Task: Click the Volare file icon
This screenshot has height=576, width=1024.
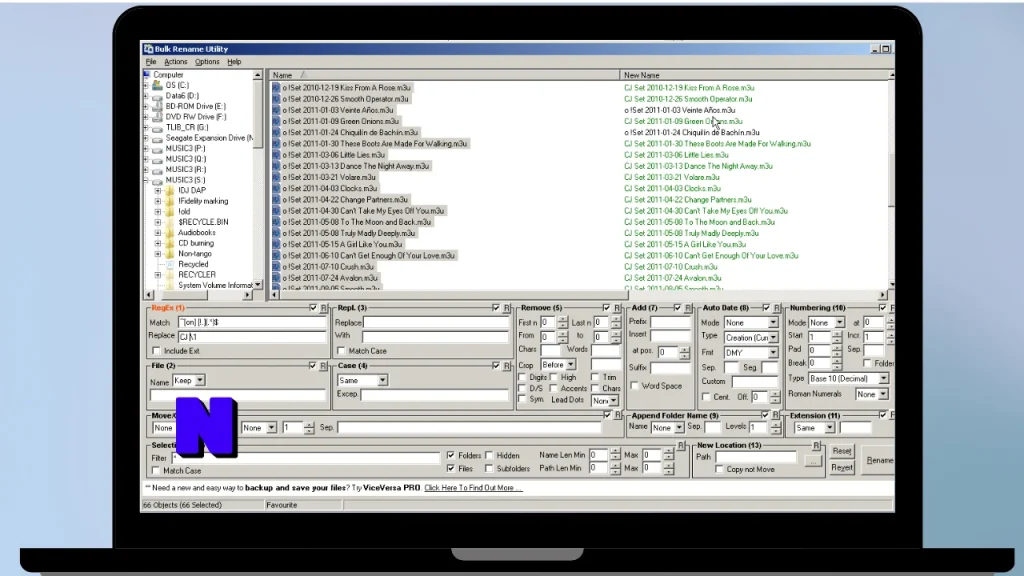Action: coord(276,177)
